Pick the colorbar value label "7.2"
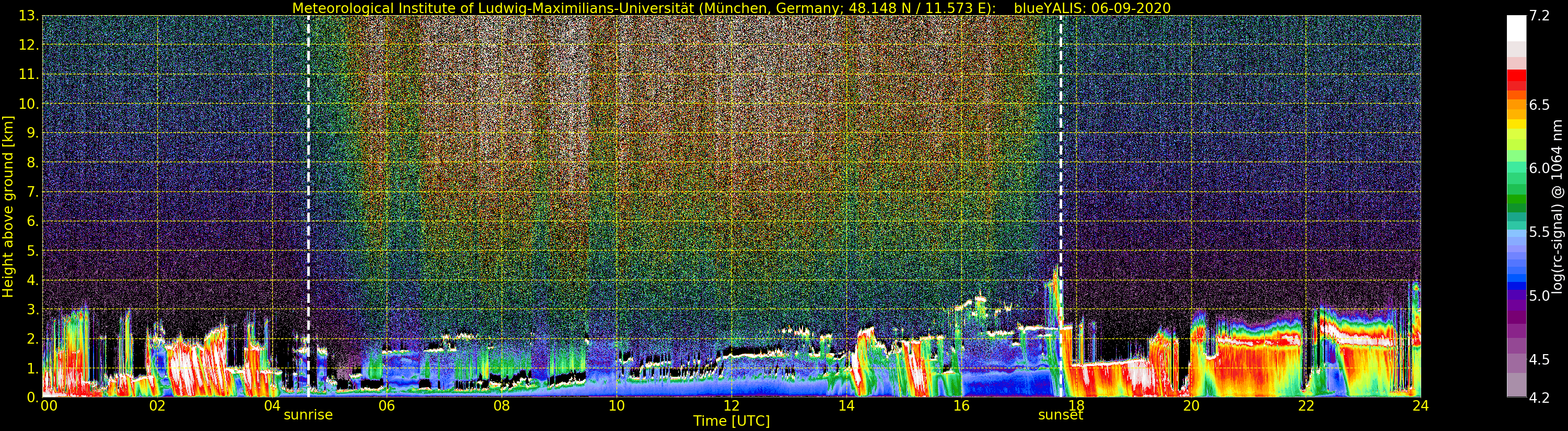Screen dimensions: 1568x431 click(1539, 16)
